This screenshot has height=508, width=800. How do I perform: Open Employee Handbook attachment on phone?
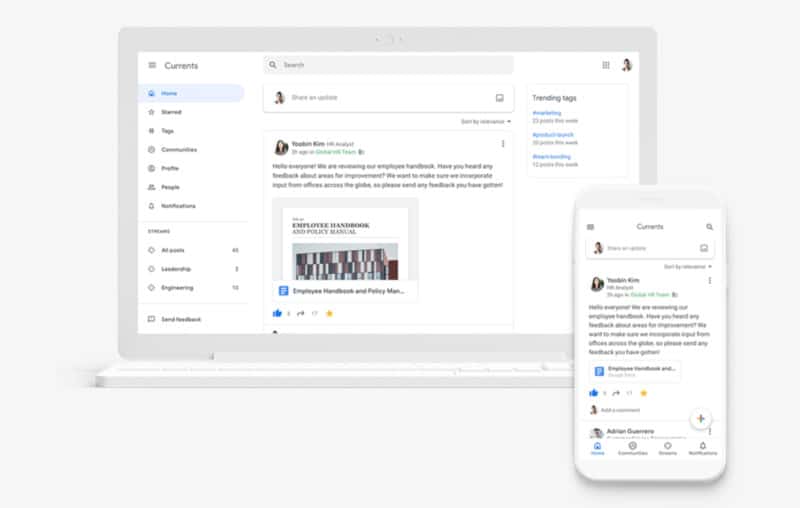(x=635, y=371)
